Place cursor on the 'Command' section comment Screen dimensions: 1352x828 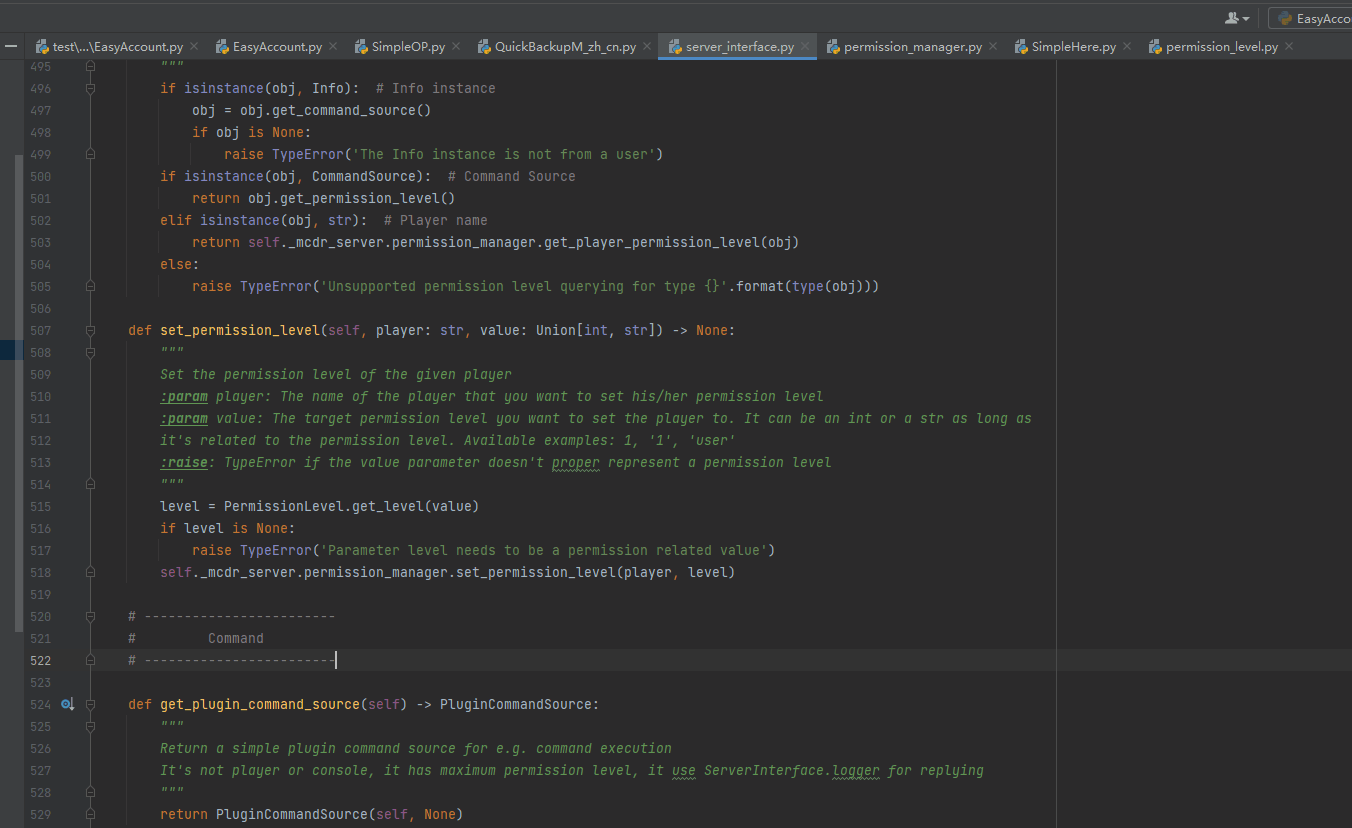[x=236, y=638]
